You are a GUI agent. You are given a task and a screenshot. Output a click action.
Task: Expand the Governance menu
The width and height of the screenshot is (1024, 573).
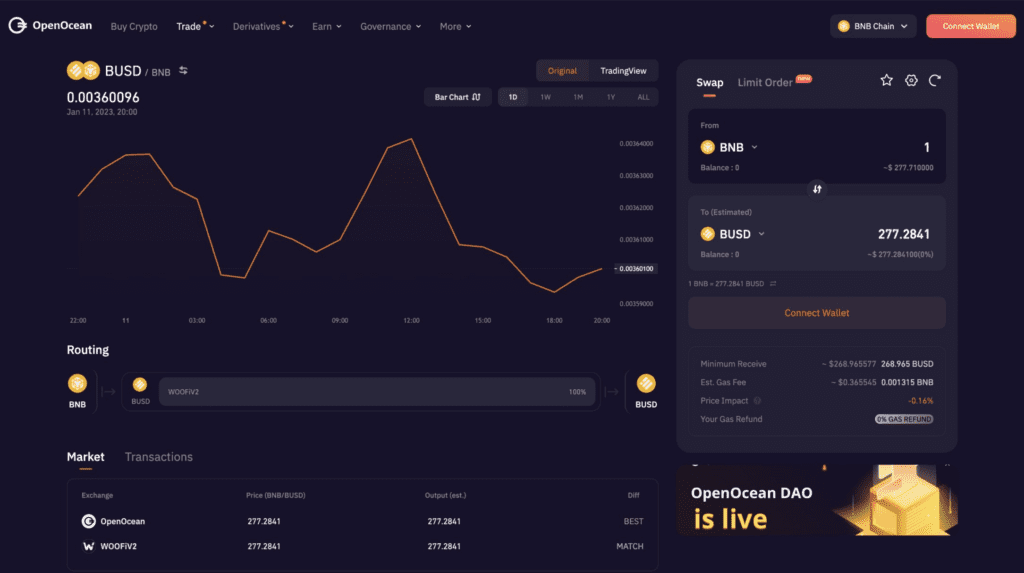[391, 26]
